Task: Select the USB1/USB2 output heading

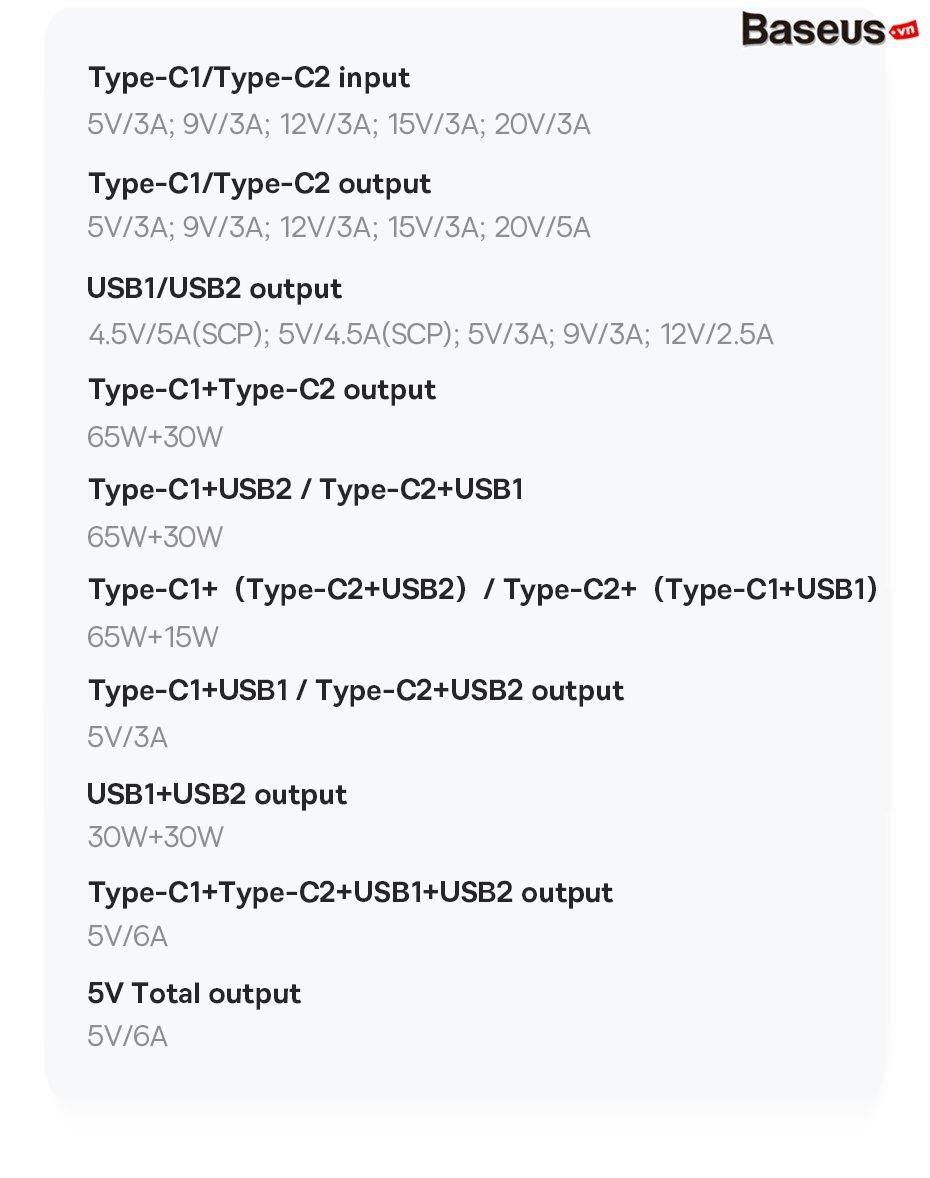Action: pyautogui.click(x=214, y=288)
